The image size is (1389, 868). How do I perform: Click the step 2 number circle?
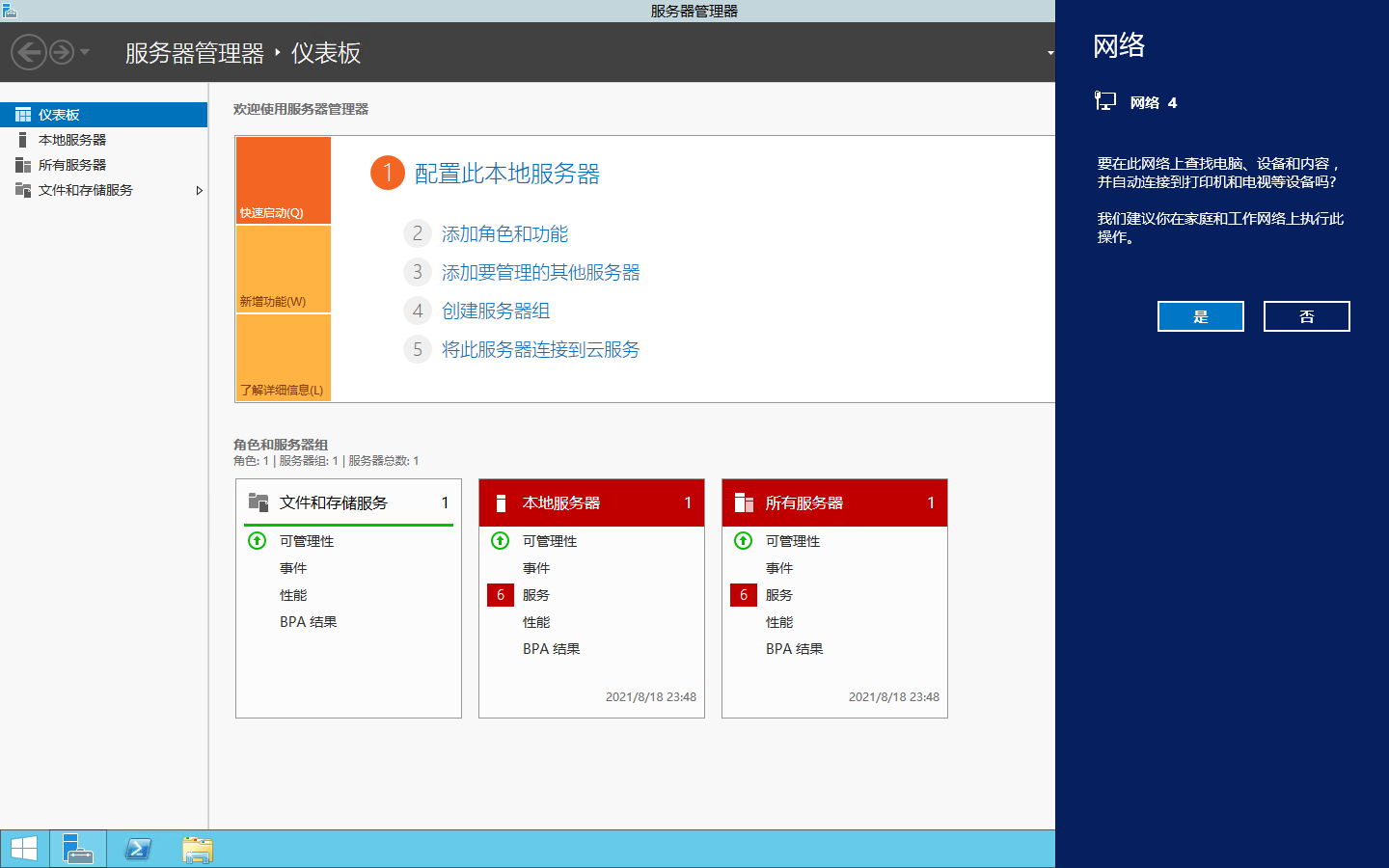click(x=417, y=233)
